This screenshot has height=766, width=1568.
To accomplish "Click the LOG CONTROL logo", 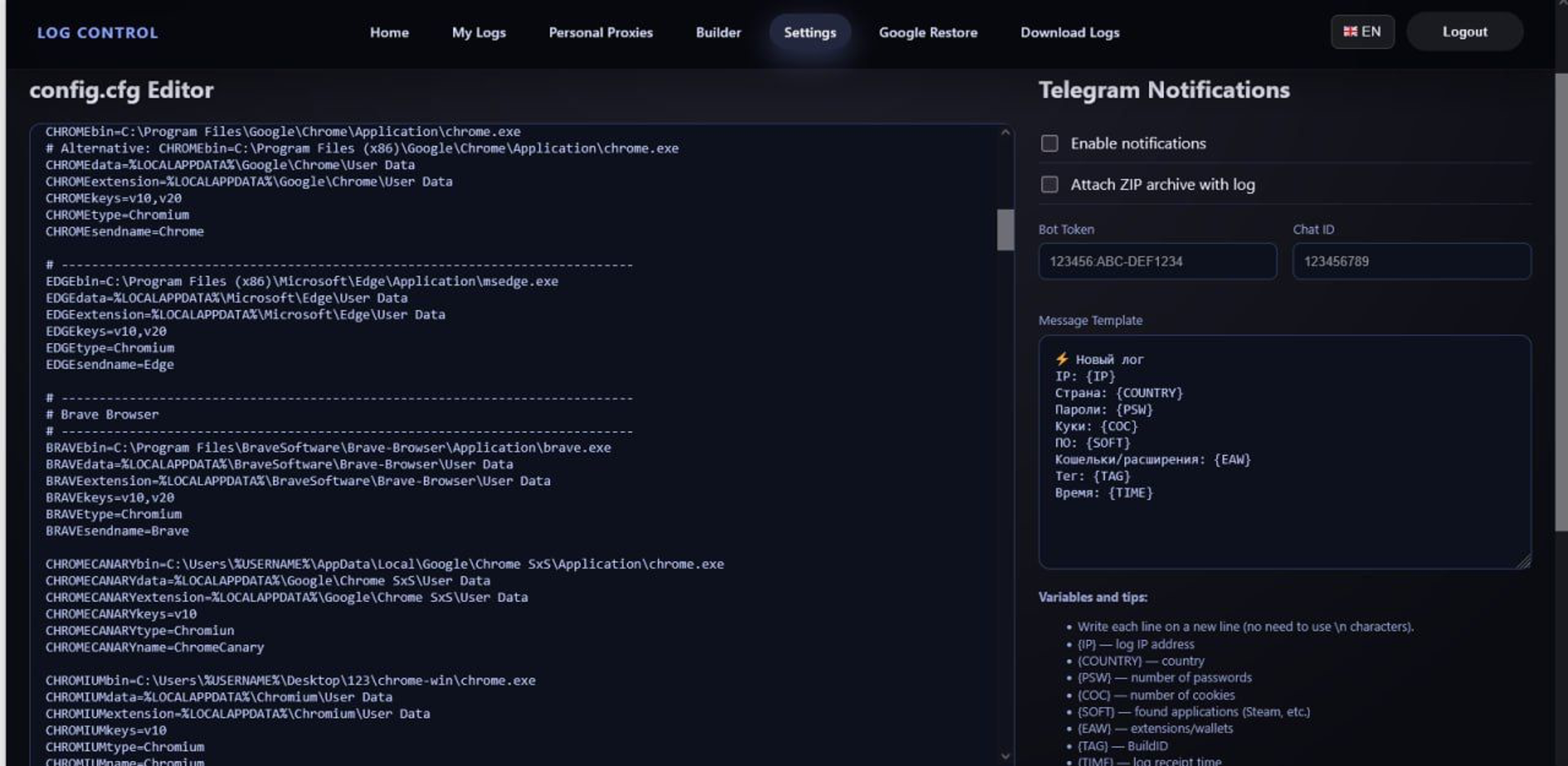I will (x=97, y=33).
